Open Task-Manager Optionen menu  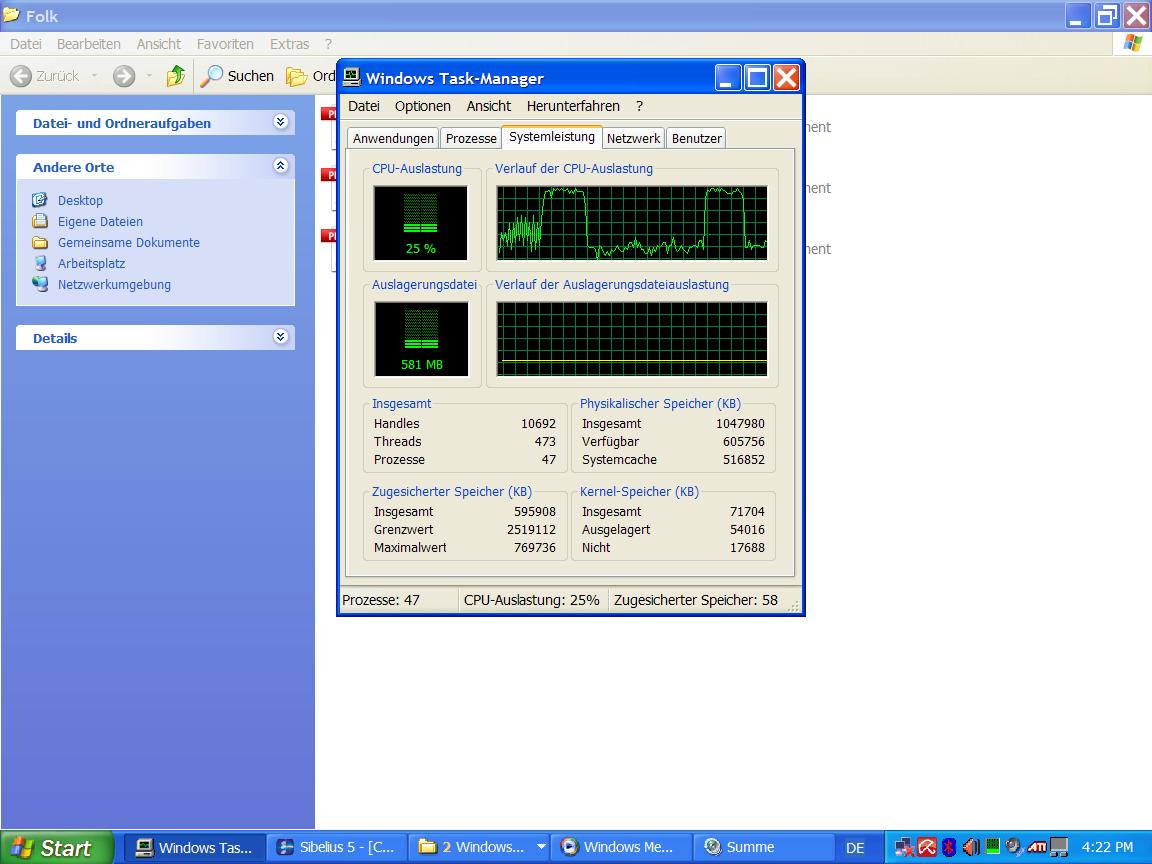422,106
